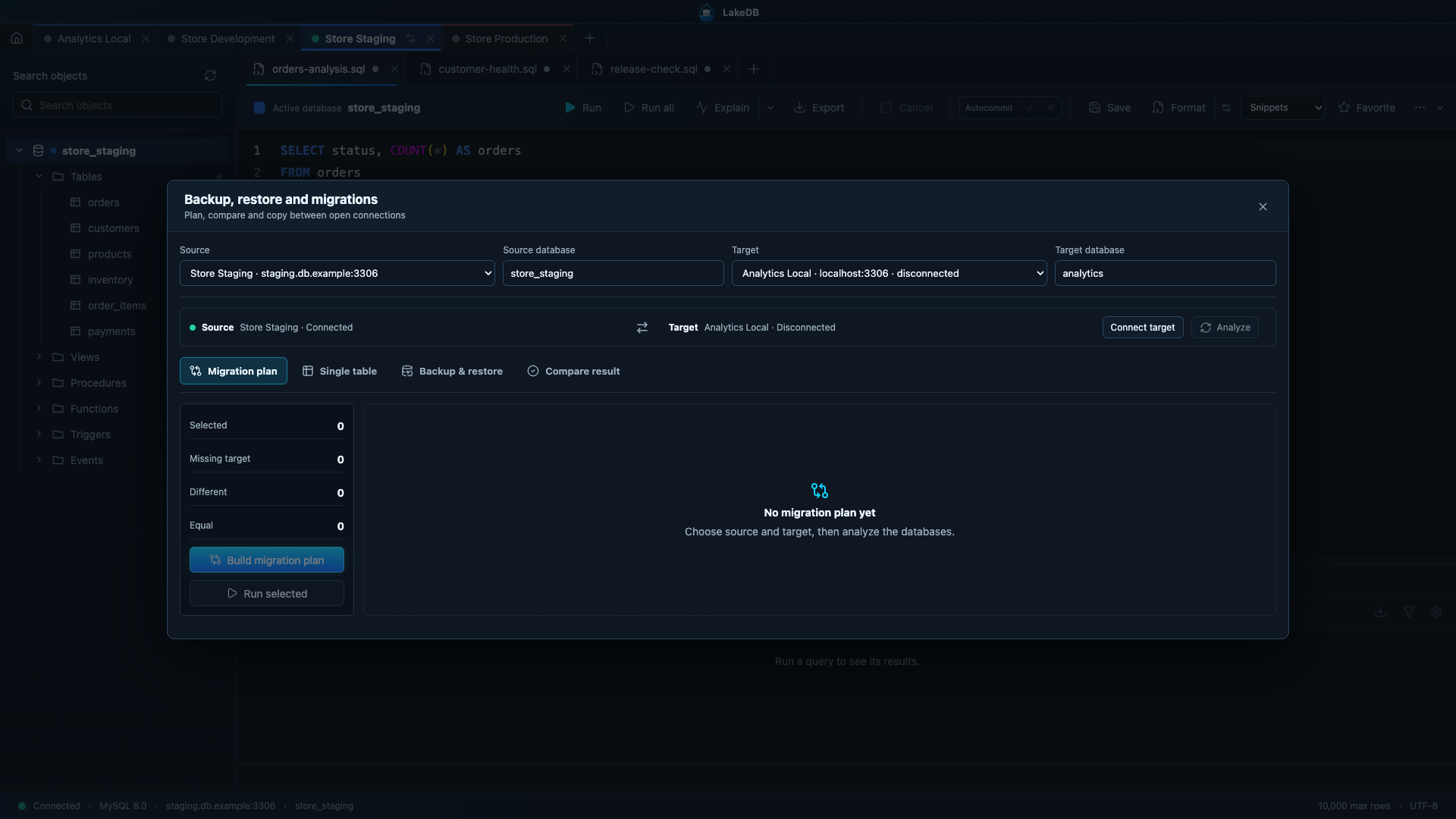The height and width of the screenshot is (819, 1456).
Task: Click the settings sliders icon beside Store Staging tab
Action: pos(410,39)
